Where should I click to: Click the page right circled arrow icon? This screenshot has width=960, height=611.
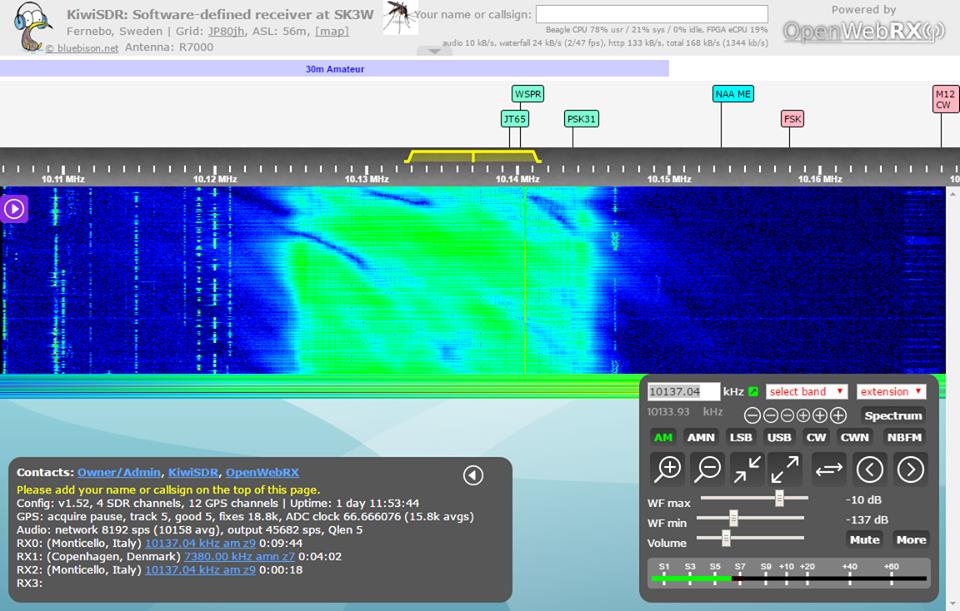910,468
